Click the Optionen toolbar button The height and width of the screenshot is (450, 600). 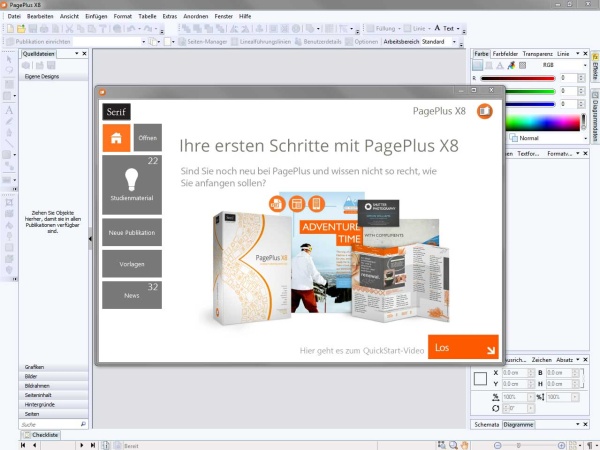[x=362, y=42]
